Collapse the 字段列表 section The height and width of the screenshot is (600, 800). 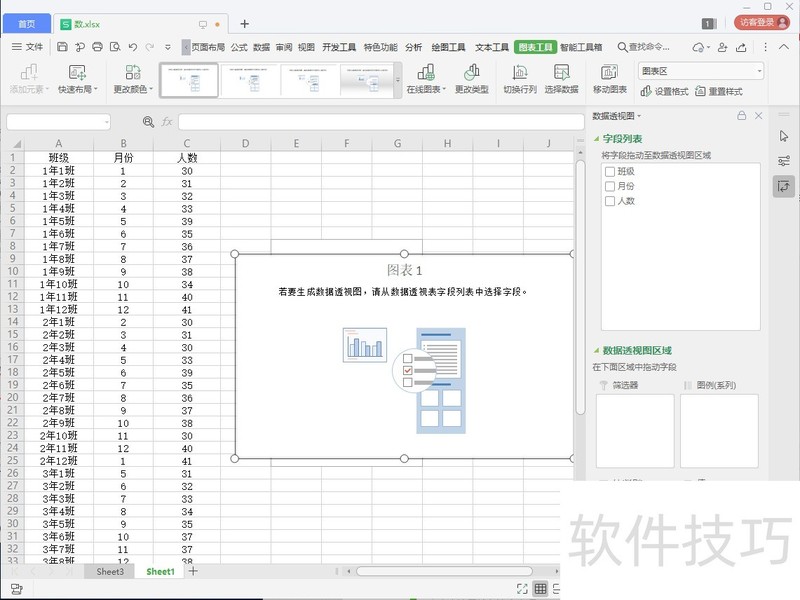coord(596,137)
